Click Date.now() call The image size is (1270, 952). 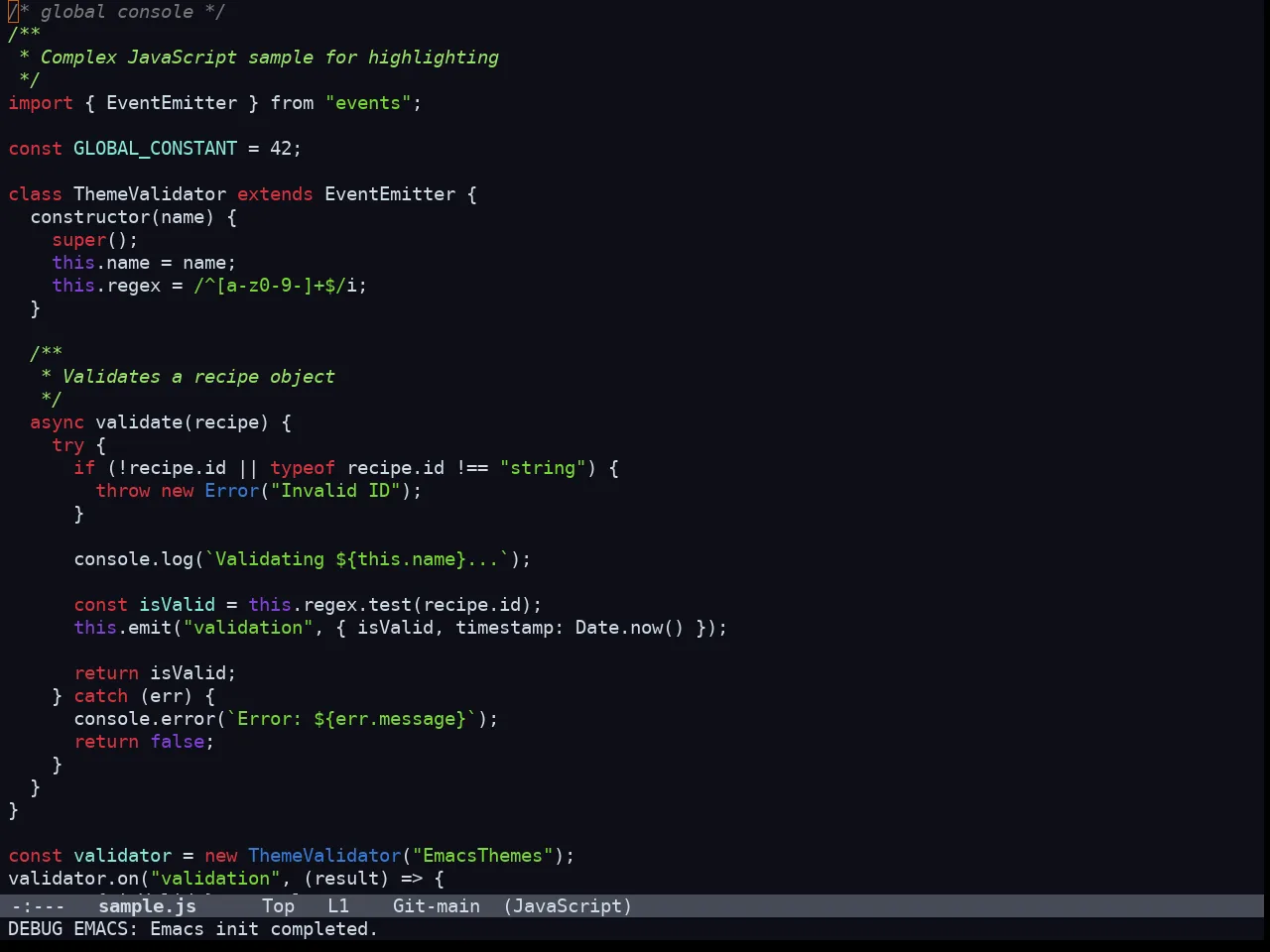click(630, 628)
